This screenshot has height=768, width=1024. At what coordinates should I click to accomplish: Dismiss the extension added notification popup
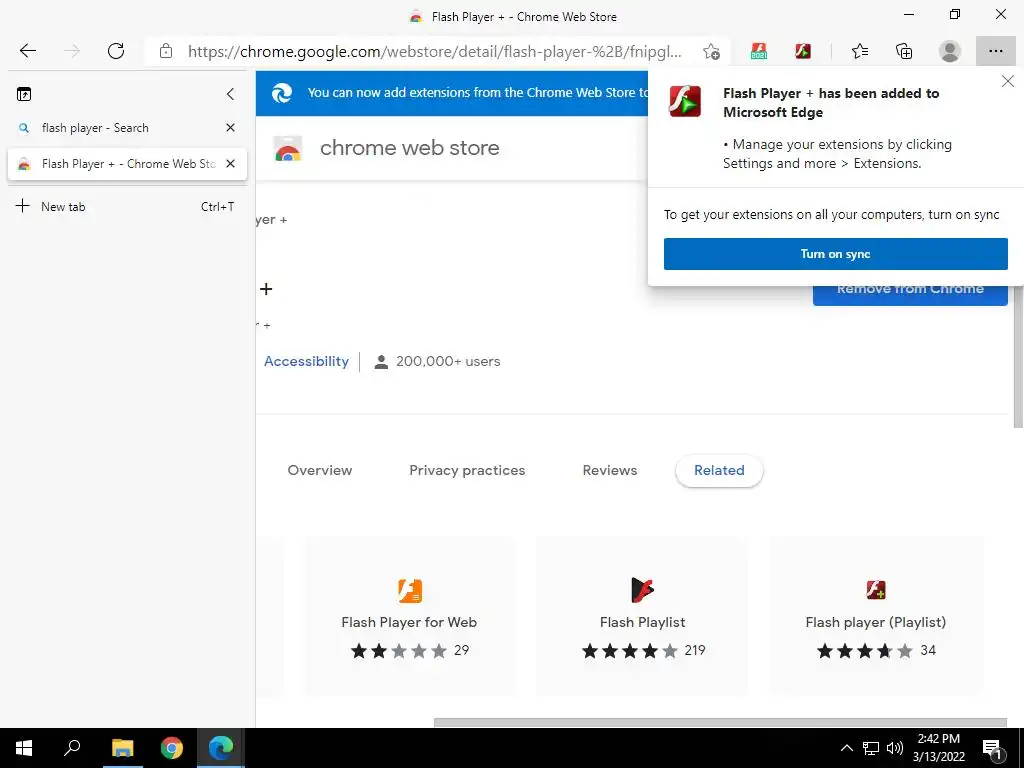pos(1008,81)
